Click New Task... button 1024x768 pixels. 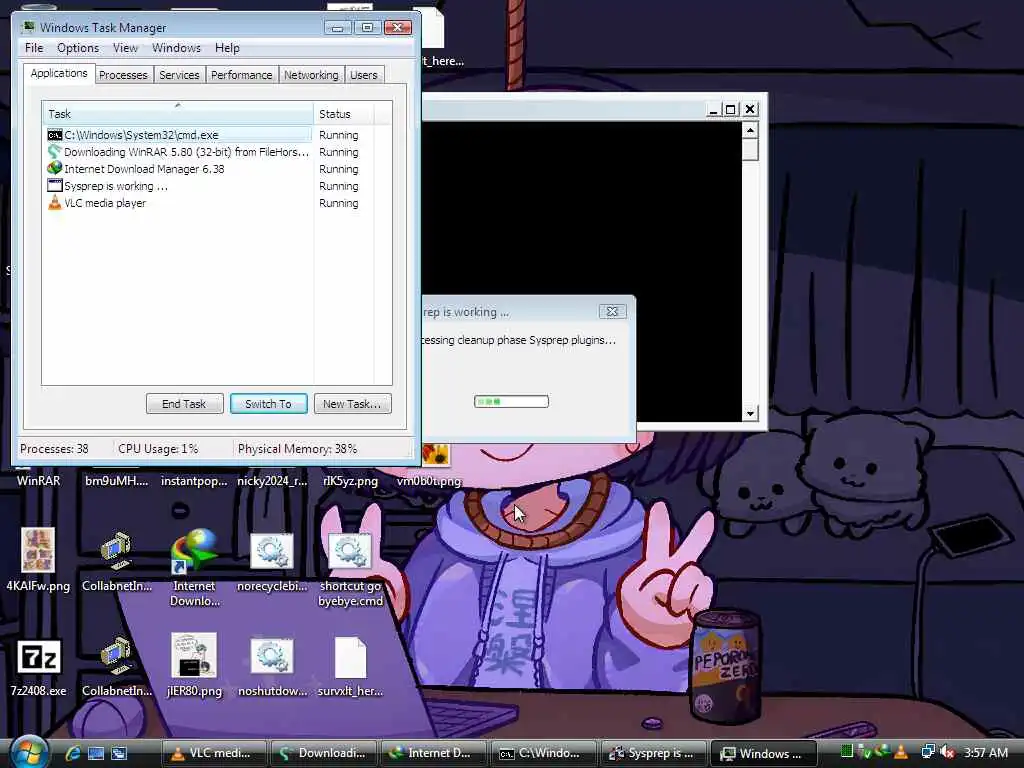point(353,404)
